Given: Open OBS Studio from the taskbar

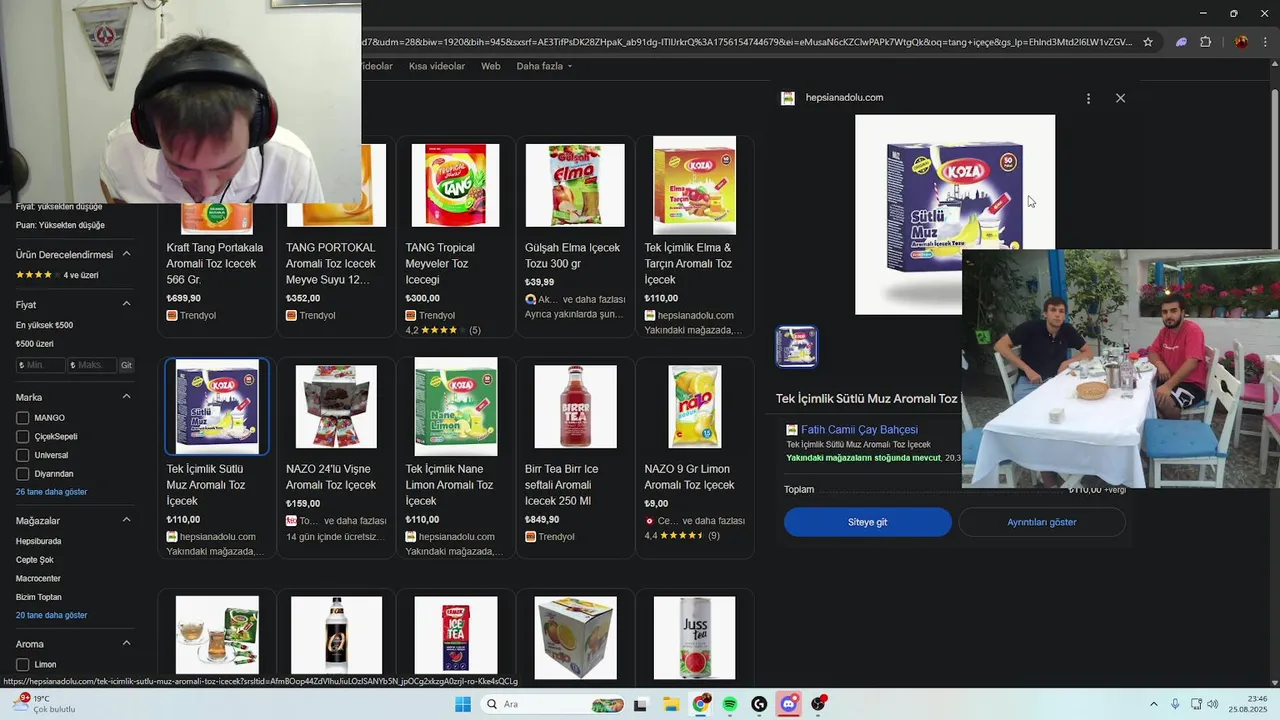Looking at the screenshot, I should 819,704.
